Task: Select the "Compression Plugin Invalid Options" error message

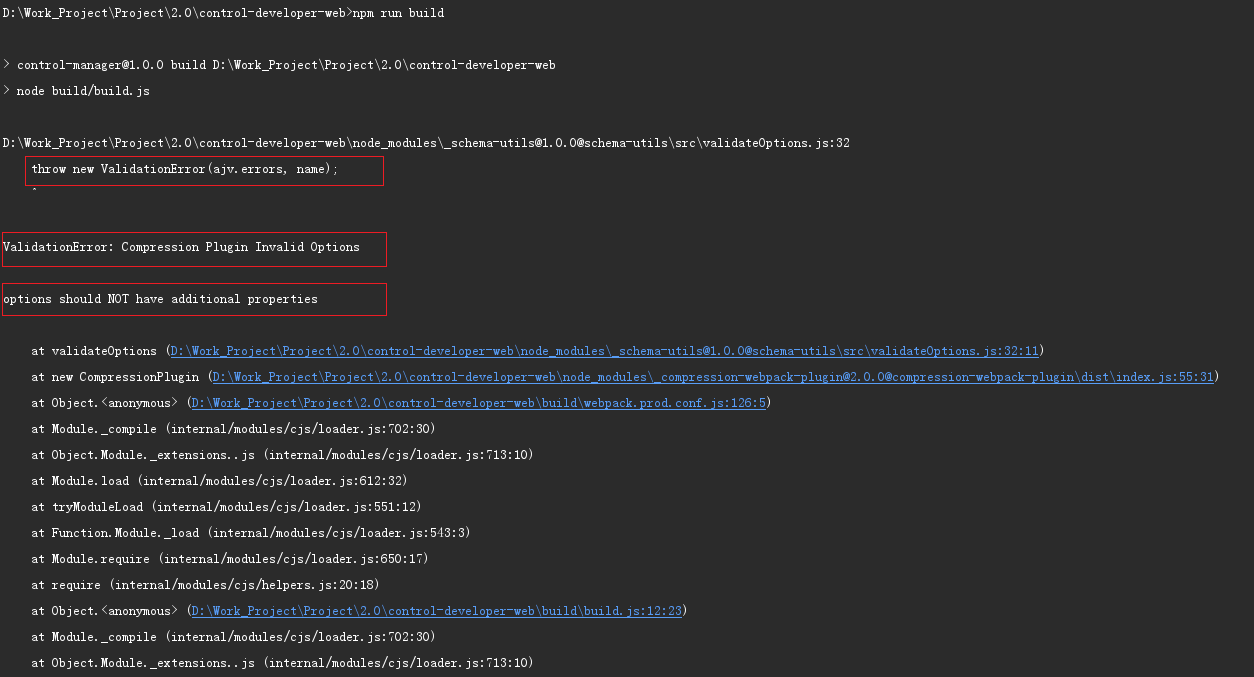Action: (181, 247)
